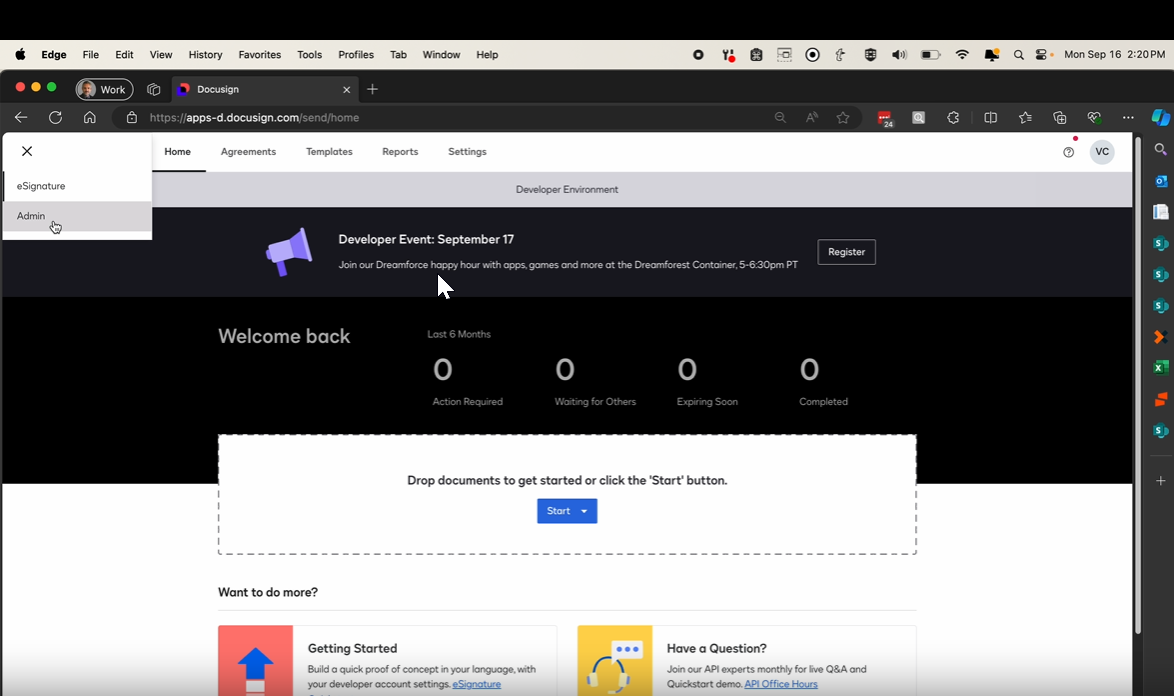
Task: Open the Agreements tab
Action: point(248,152)
